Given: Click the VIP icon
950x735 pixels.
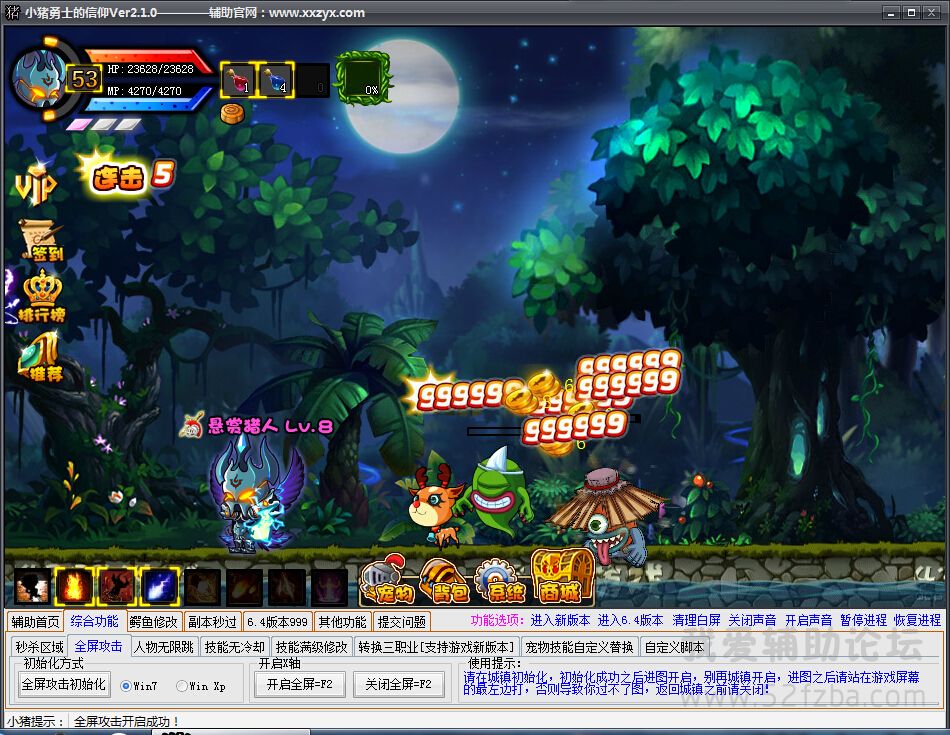Looking at the screenshot, I should pyautogui.click(x=36, y=185).
